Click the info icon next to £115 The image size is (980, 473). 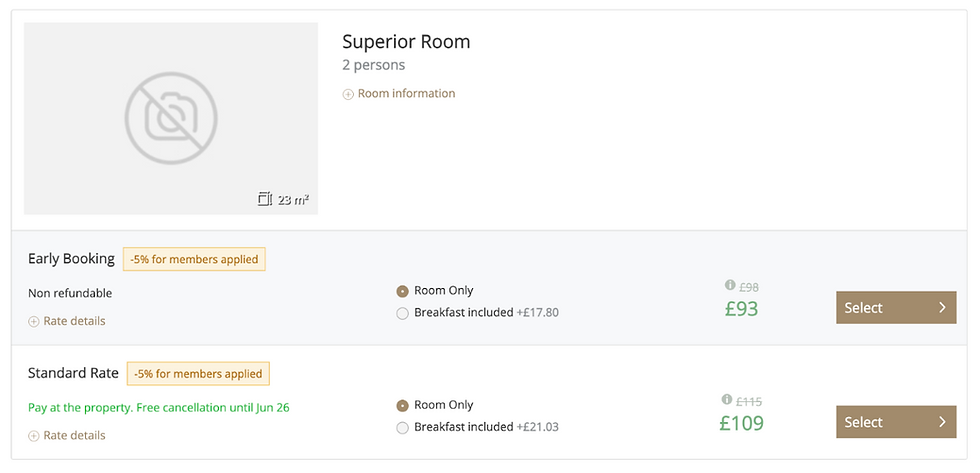click(x=727, y=400)
